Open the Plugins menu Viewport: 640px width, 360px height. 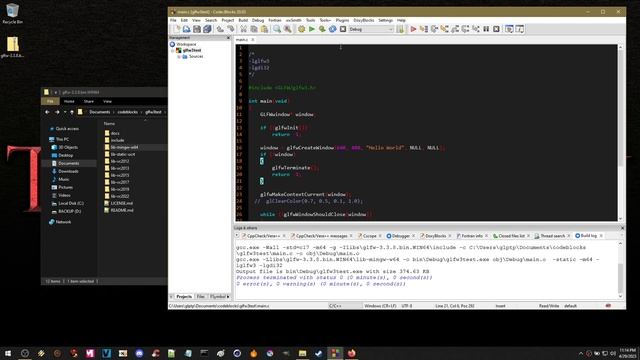click(x=342, y=20)
